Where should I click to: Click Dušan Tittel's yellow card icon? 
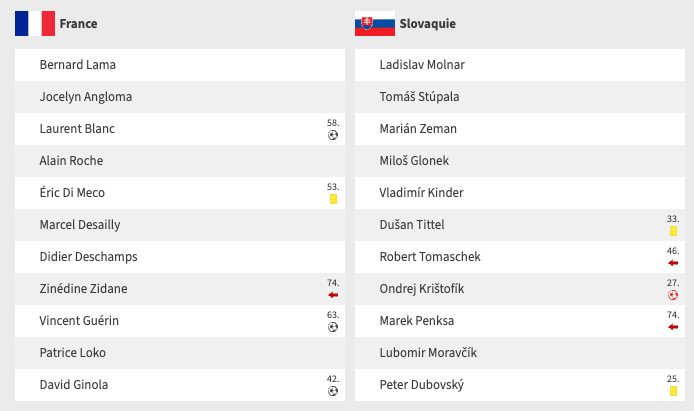(673, 231)
